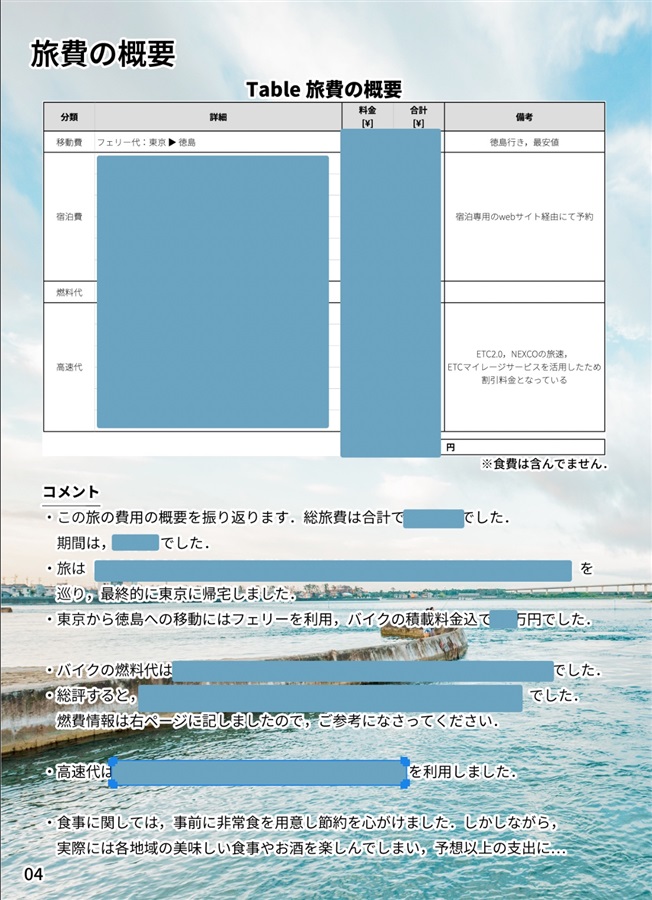Click the 詳細 column header
This screenshot has height=900, width=652.
218,117
